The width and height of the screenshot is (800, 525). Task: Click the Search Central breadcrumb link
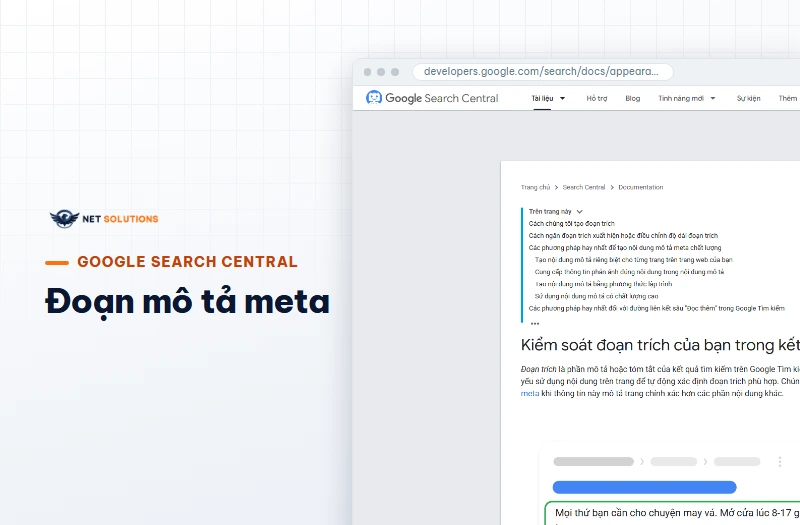click(x=584, y=187)
